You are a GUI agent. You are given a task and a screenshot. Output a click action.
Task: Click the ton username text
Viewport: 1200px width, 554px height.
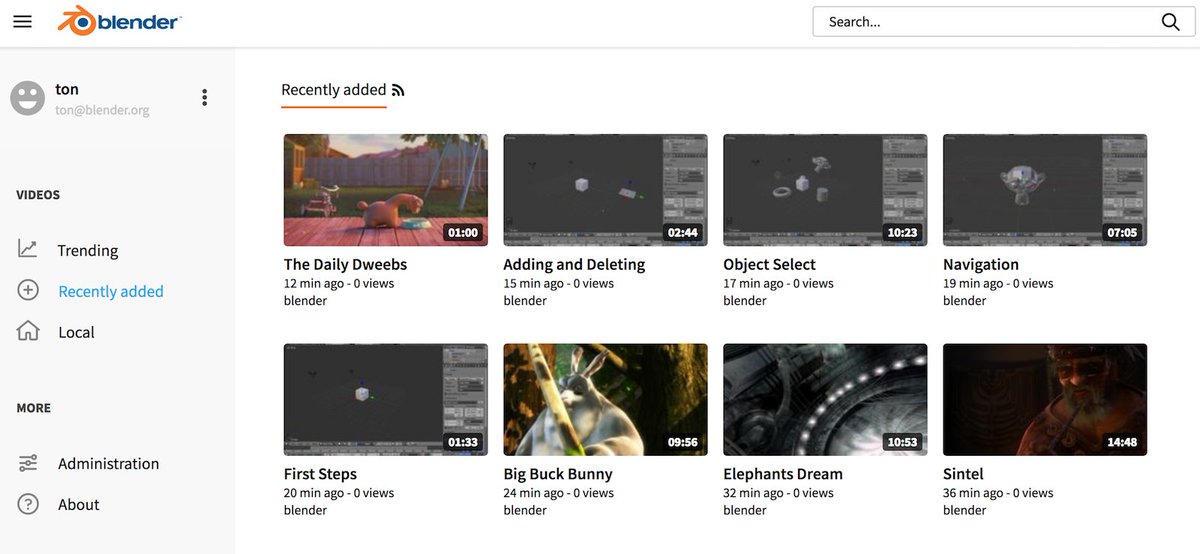tap(67, 89)
